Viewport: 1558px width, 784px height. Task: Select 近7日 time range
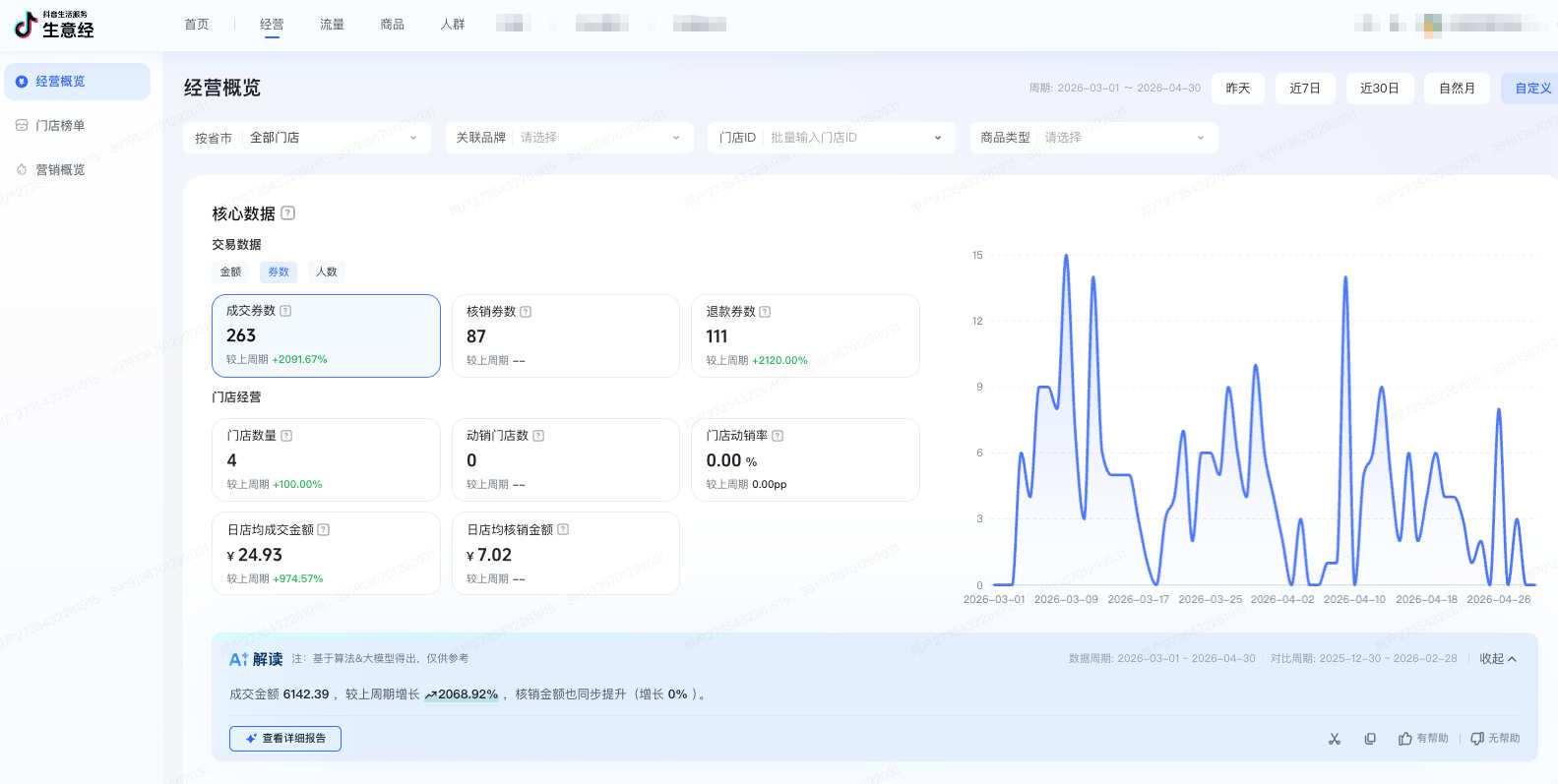(x=1305, y=89)
